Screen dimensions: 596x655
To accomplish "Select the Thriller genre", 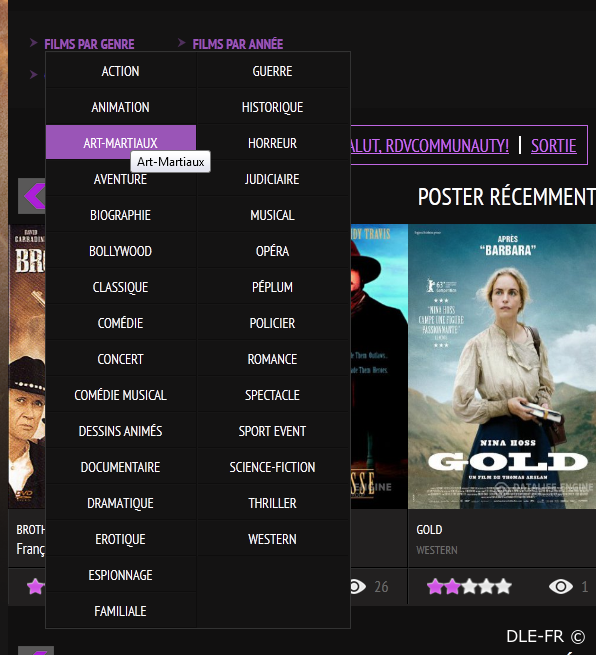I will (x=272, y=503).
